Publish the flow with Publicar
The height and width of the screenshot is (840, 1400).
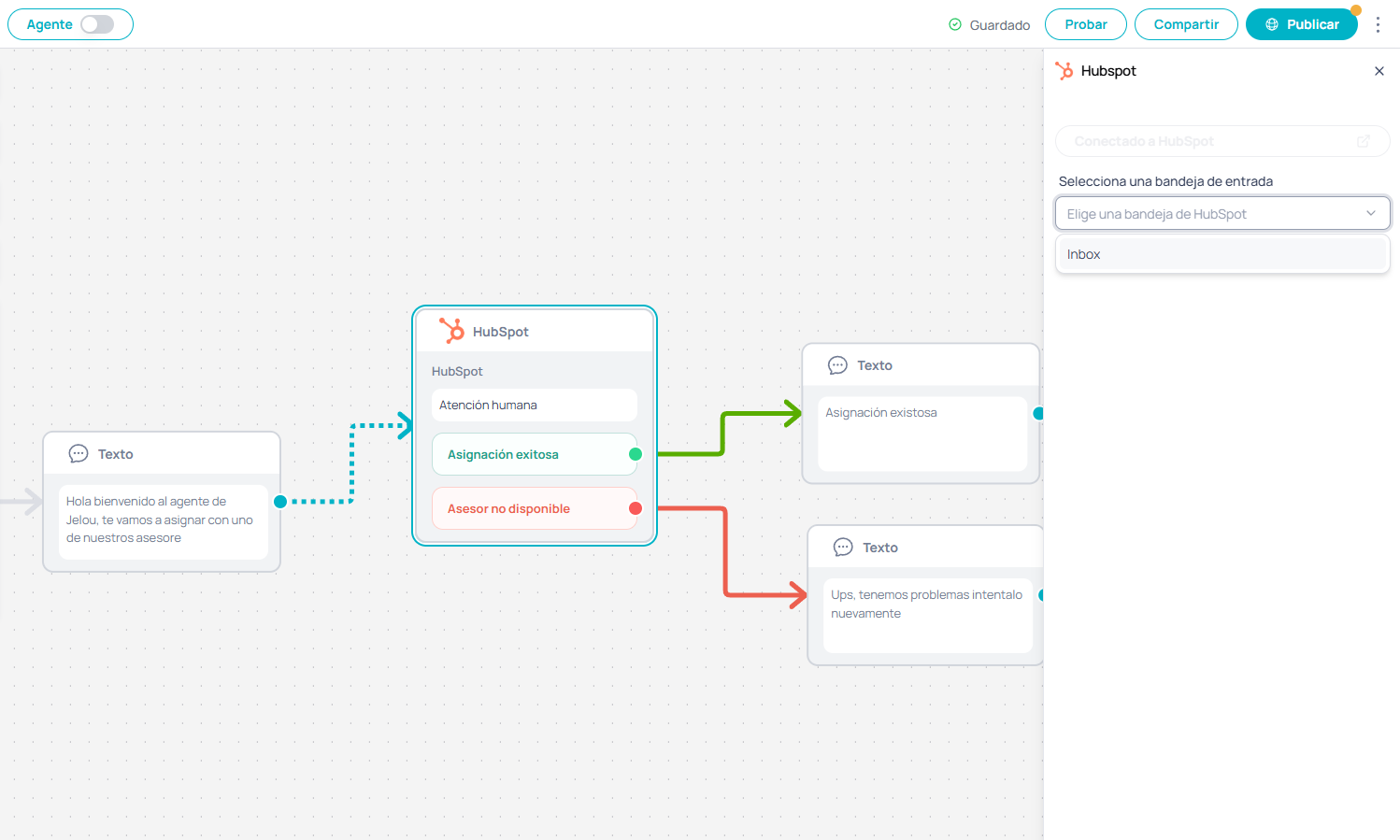[1301, 24]
